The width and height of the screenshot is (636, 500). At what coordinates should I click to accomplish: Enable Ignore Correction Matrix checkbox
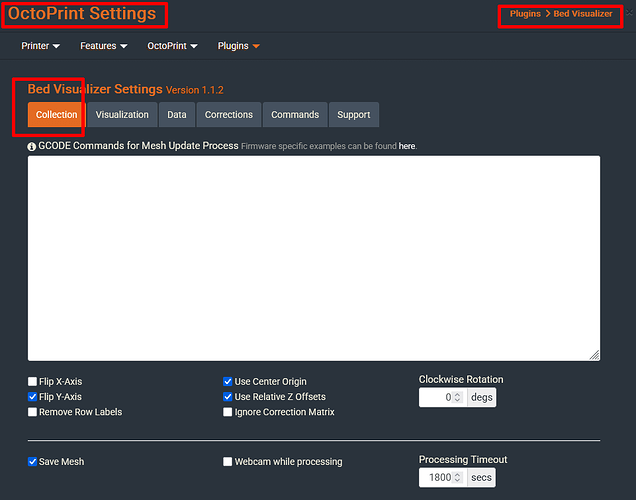[228, 412]
